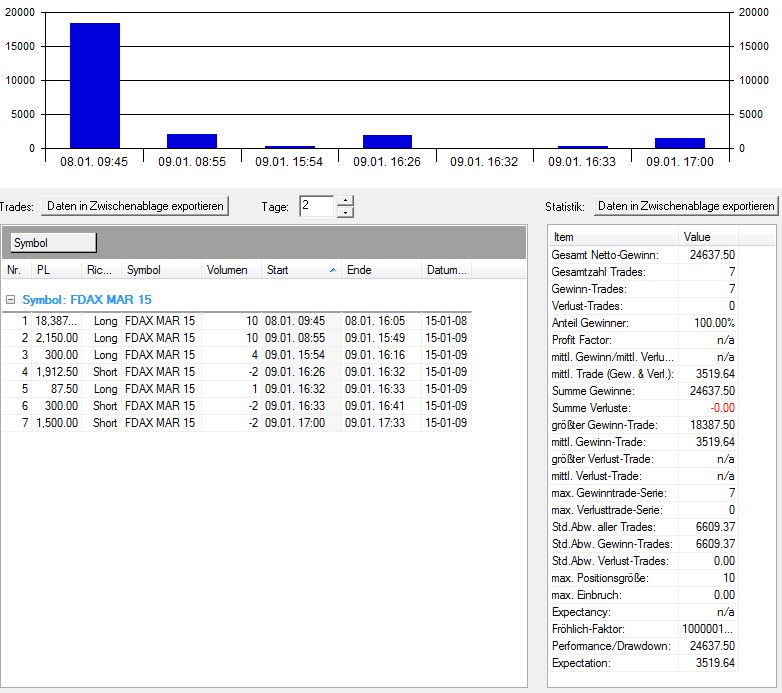Click into the Tage input field
Image resolution: width=782 pixels, height=693 pixels.
[x=316, y=206]
